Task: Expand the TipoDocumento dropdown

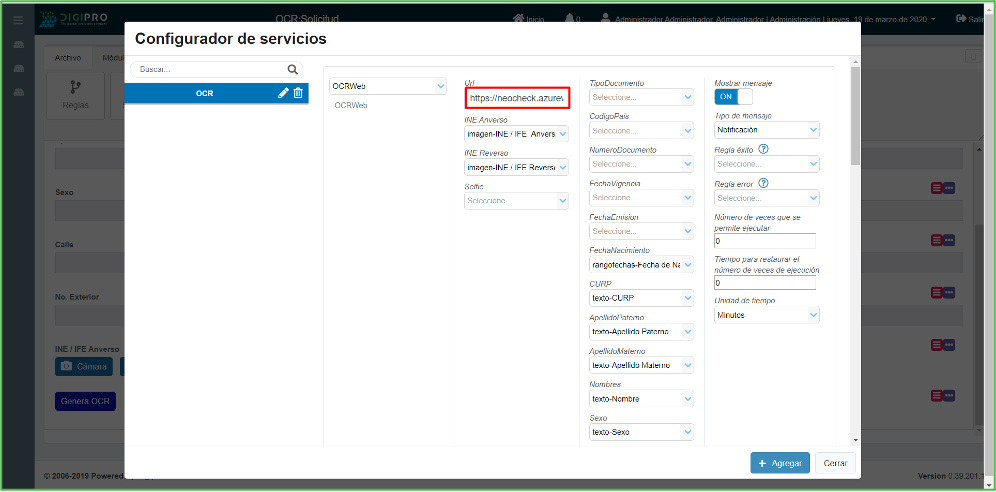Action: tap(641, 97)
